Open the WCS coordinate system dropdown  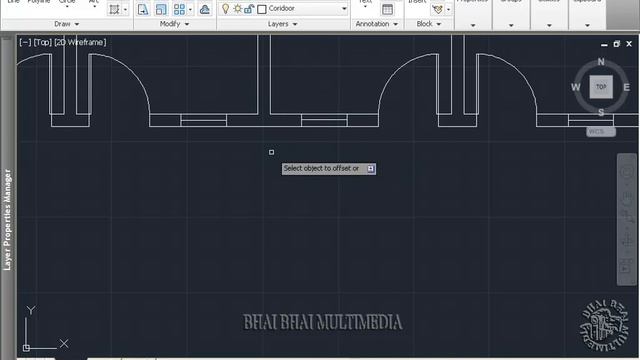[601, 132]
